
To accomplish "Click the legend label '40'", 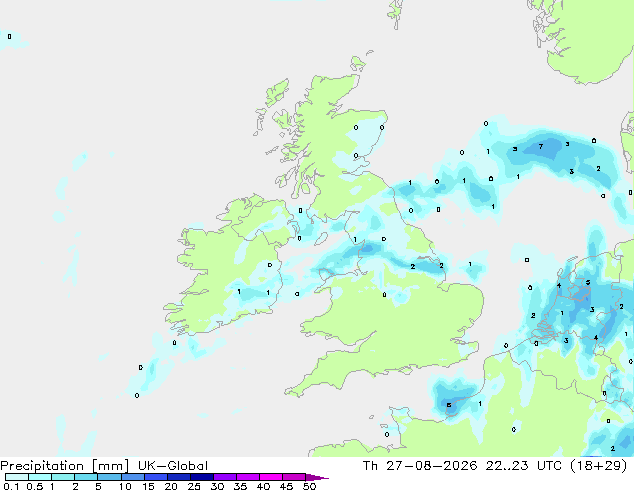I will [x=263, y=486].
